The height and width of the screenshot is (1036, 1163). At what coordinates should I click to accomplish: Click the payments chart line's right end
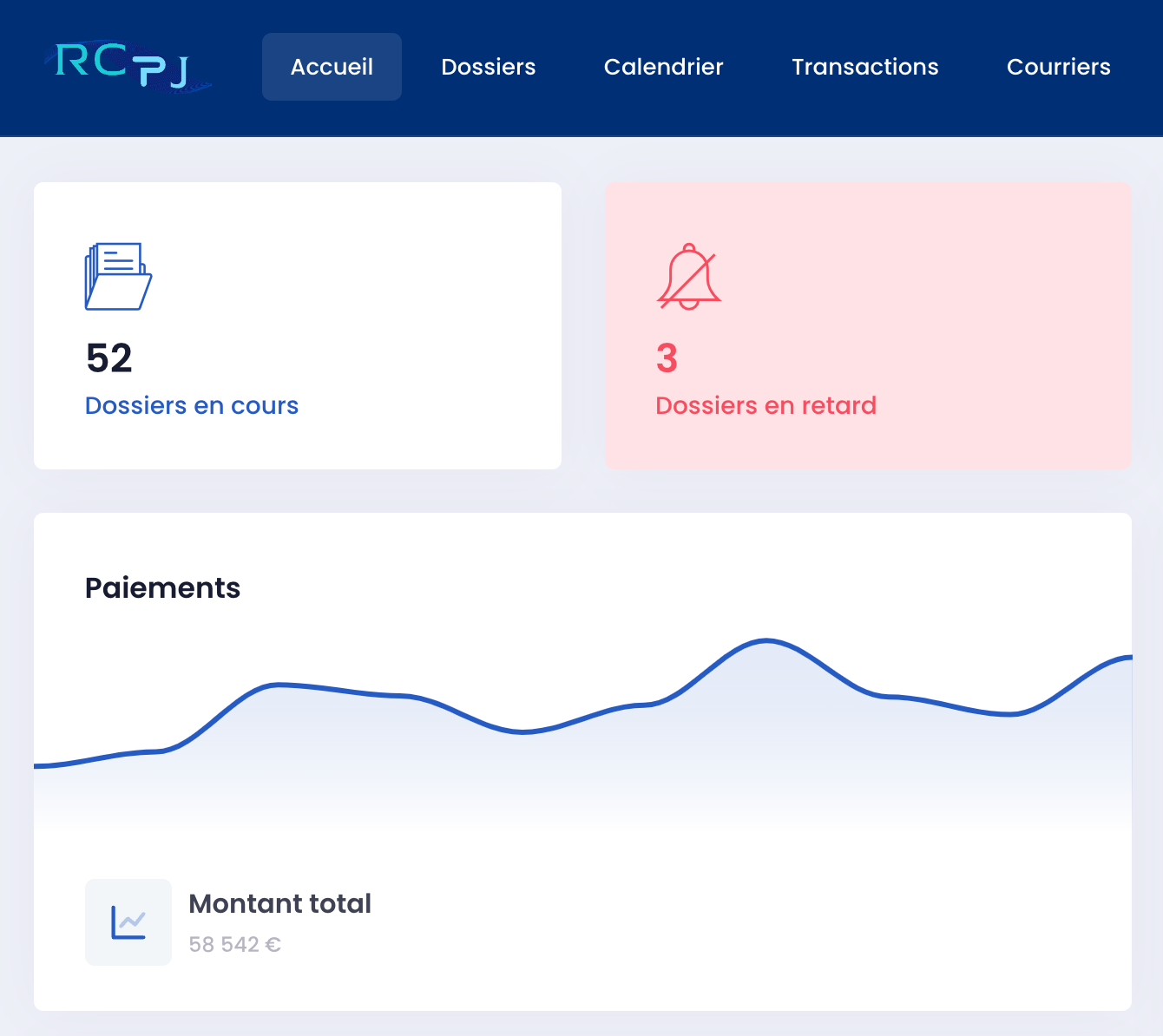[x=1127, y=658]
